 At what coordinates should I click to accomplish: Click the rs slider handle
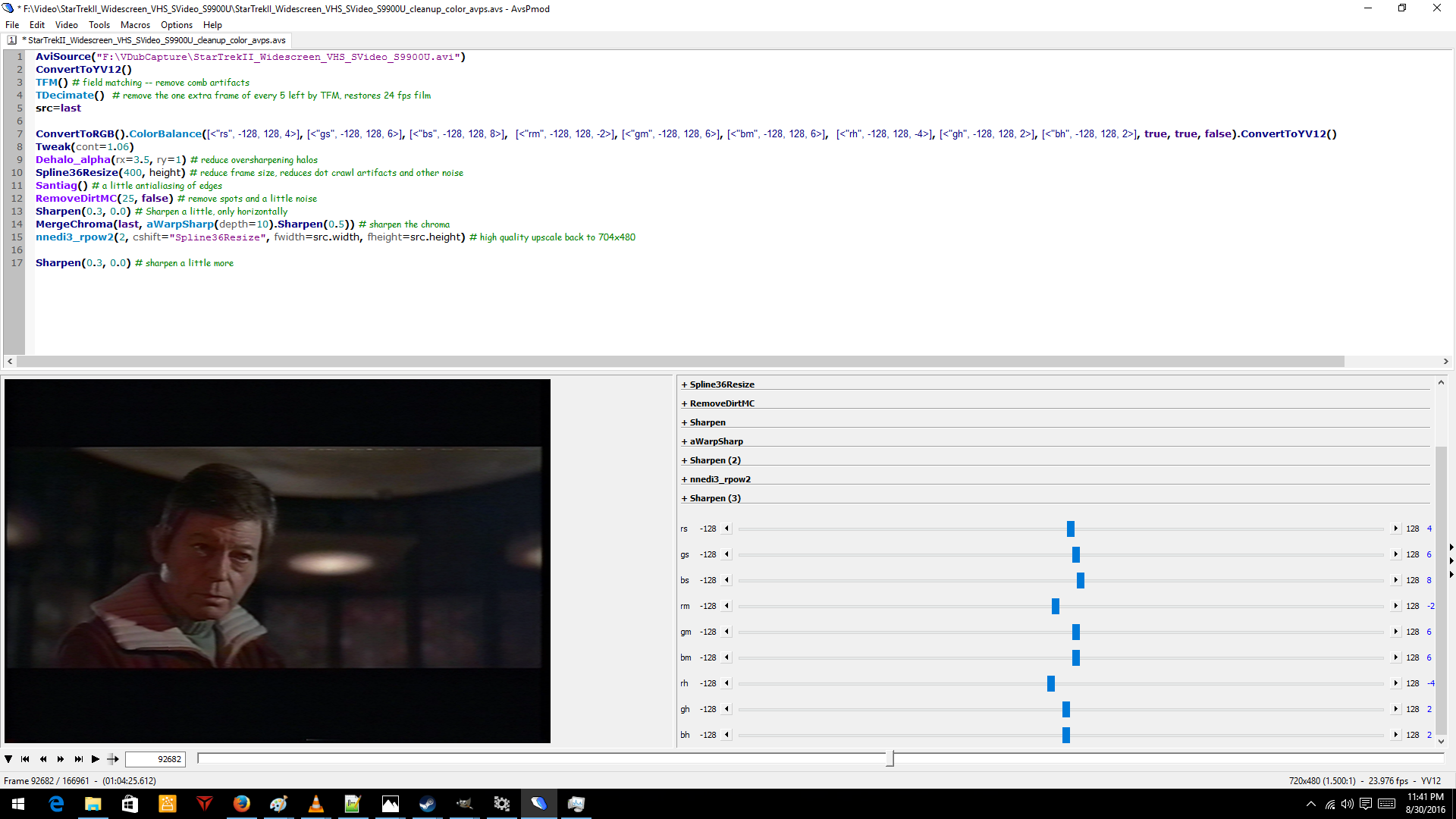pos(1071,529)
